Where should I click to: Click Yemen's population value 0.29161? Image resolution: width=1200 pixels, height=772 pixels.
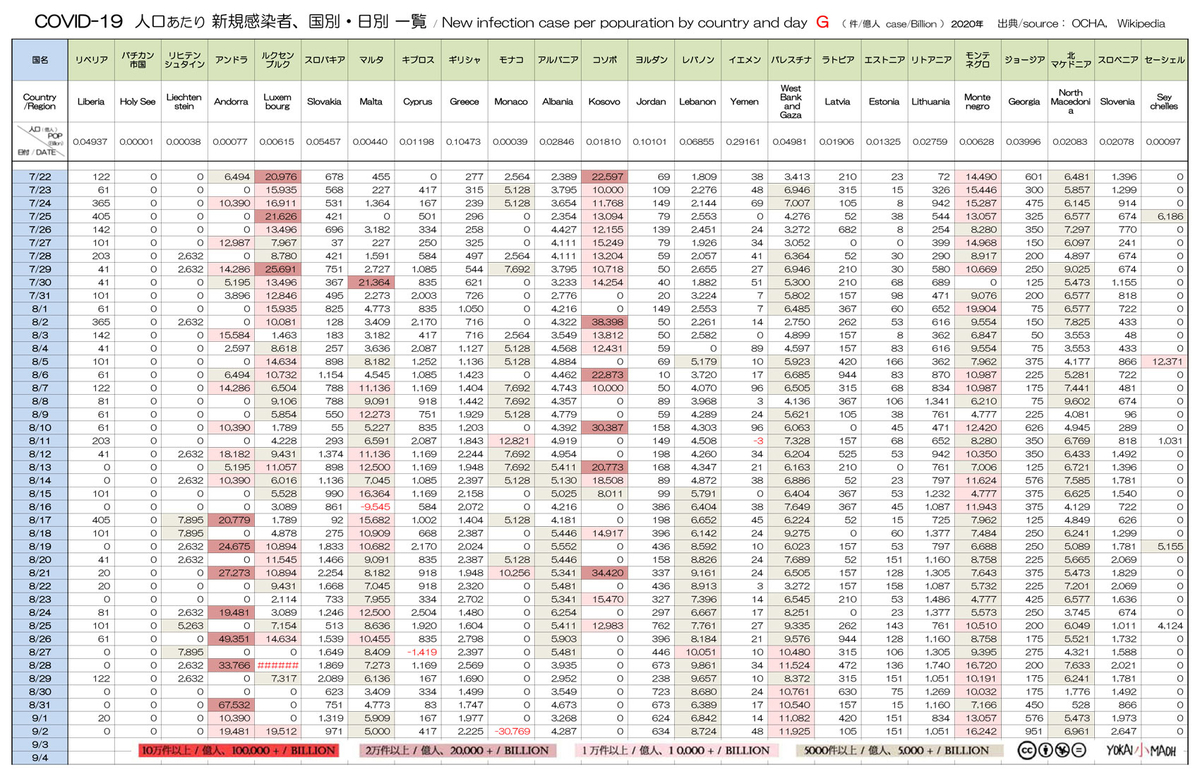point(744,141)
